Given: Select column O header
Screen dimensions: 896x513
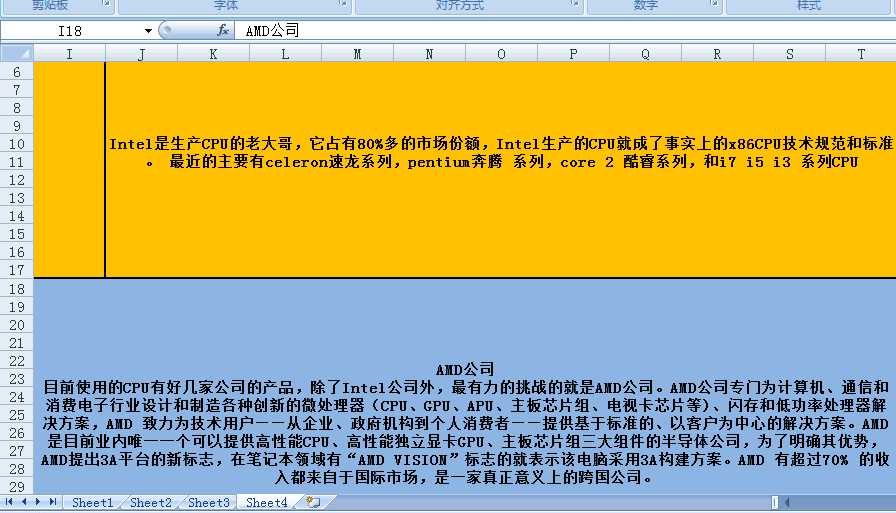Looking at the screenshot, I should tap(502, 54).
